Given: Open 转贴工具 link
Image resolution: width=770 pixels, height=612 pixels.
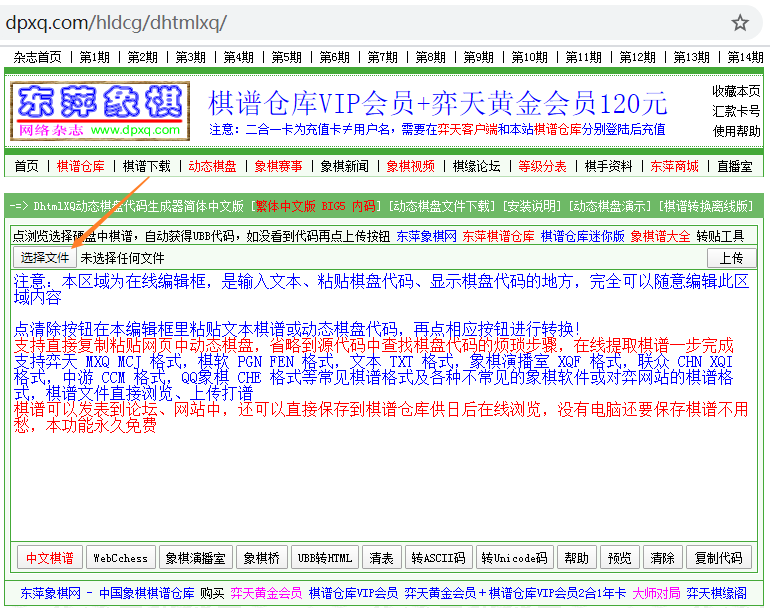Looking at the screenshot, I should tap(720, 236).
